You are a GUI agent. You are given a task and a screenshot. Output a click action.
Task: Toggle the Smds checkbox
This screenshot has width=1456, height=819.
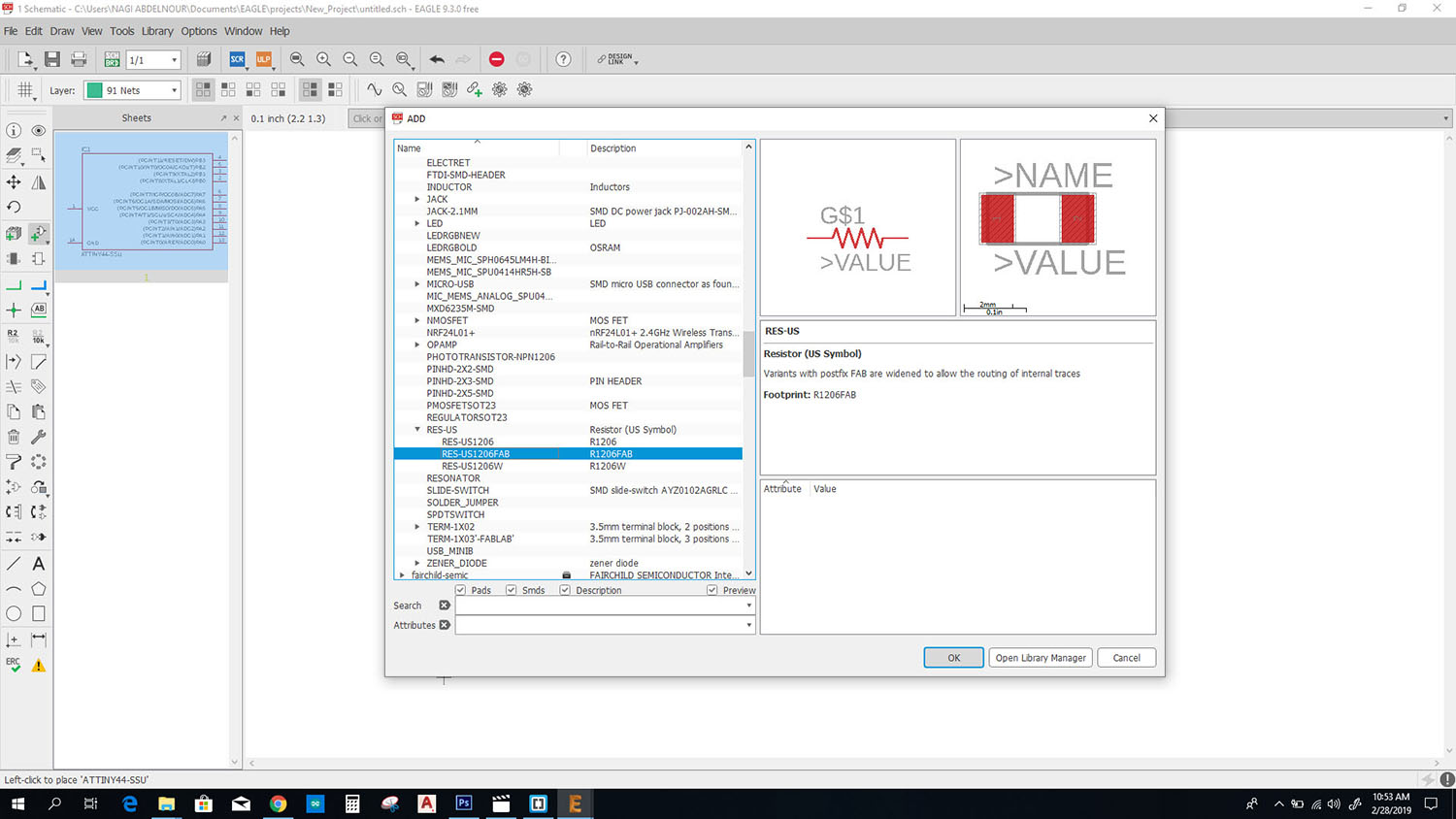click(512, 590)
